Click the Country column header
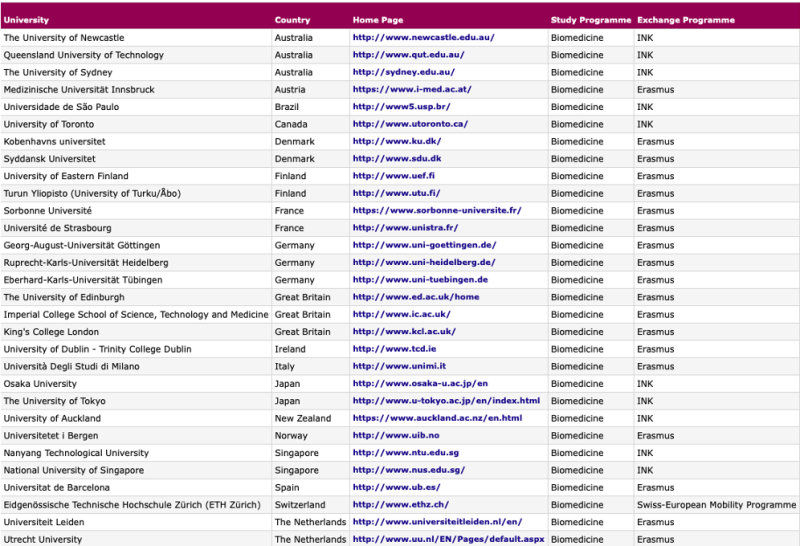The width and height of the screenshot is (800, 546). [292, 20]
